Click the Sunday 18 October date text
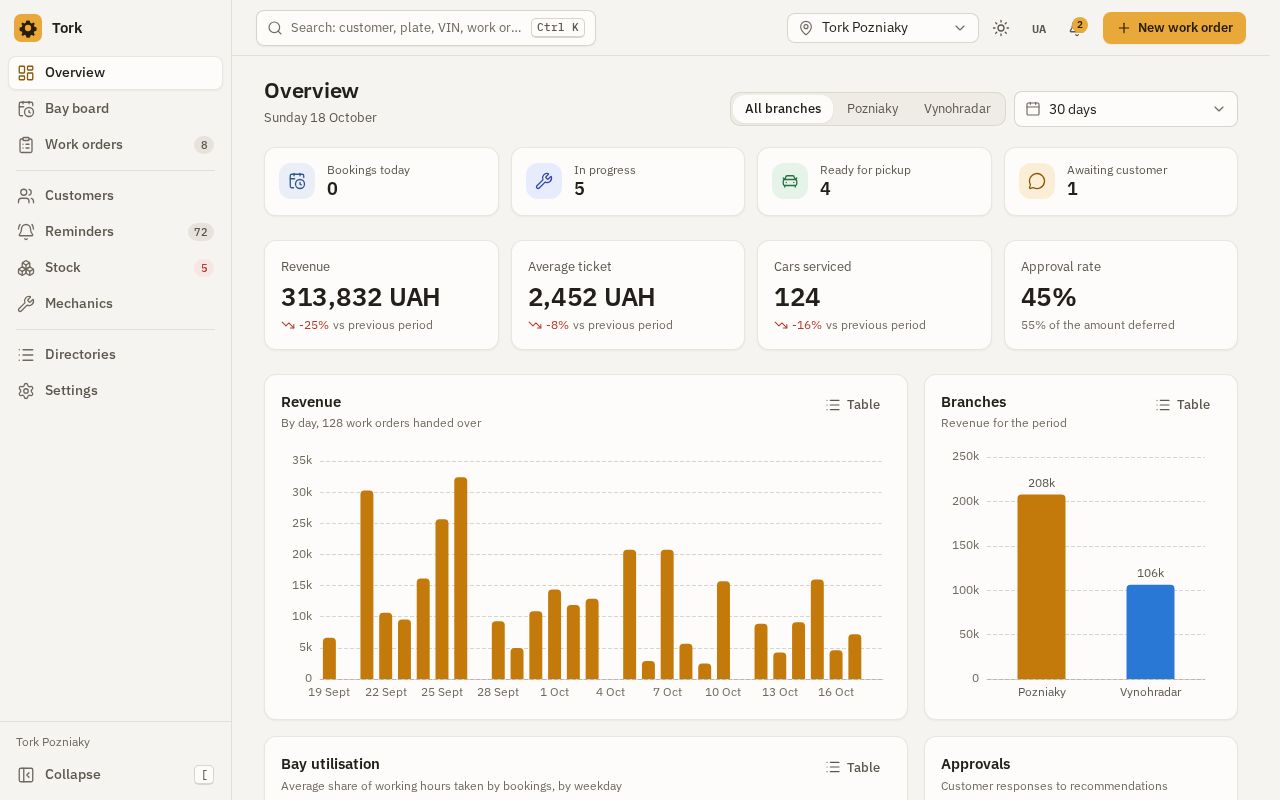Image resolution: width=1280 pixels, height=800 pixels. (x=320, y=118)
